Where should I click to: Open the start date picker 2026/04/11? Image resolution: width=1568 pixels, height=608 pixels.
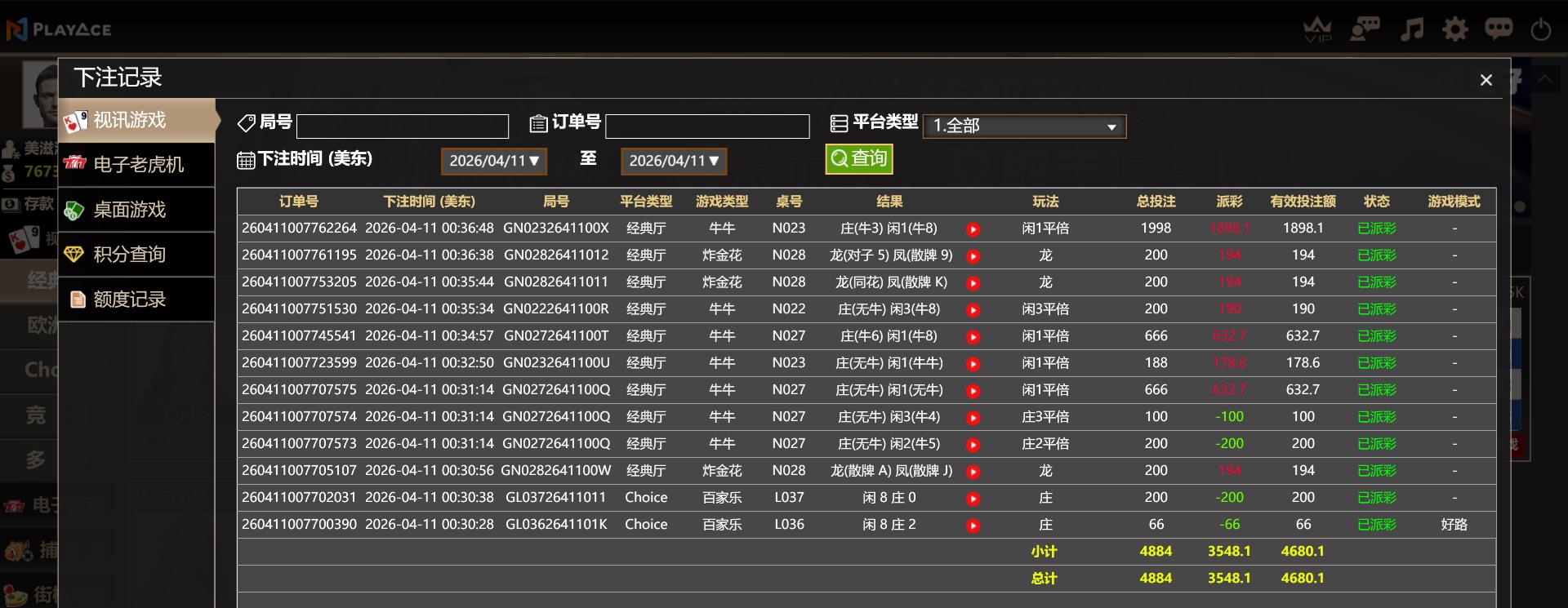point(494,161)
